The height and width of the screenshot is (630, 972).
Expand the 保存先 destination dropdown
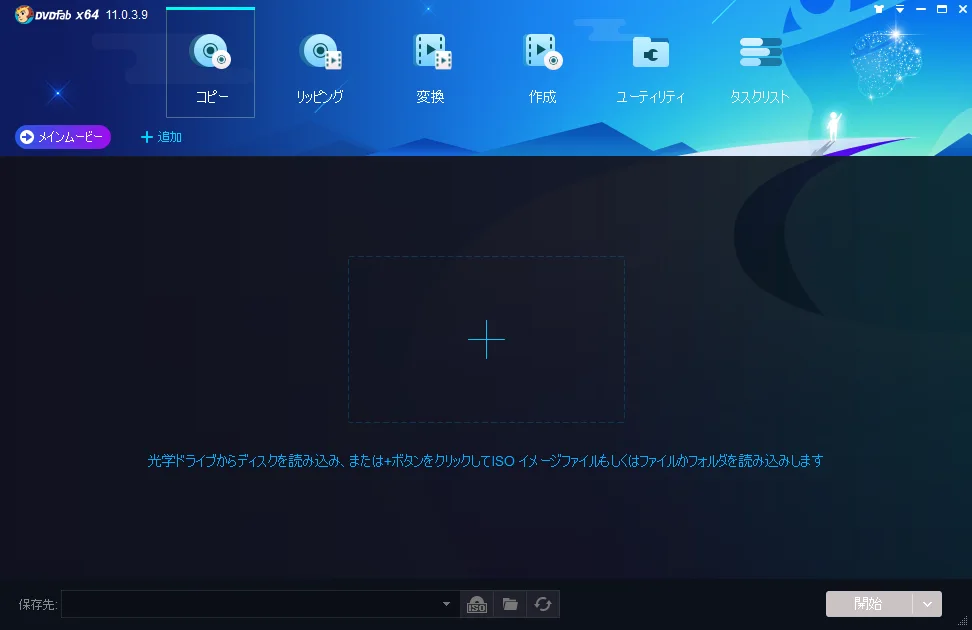[x=446, y=604]
